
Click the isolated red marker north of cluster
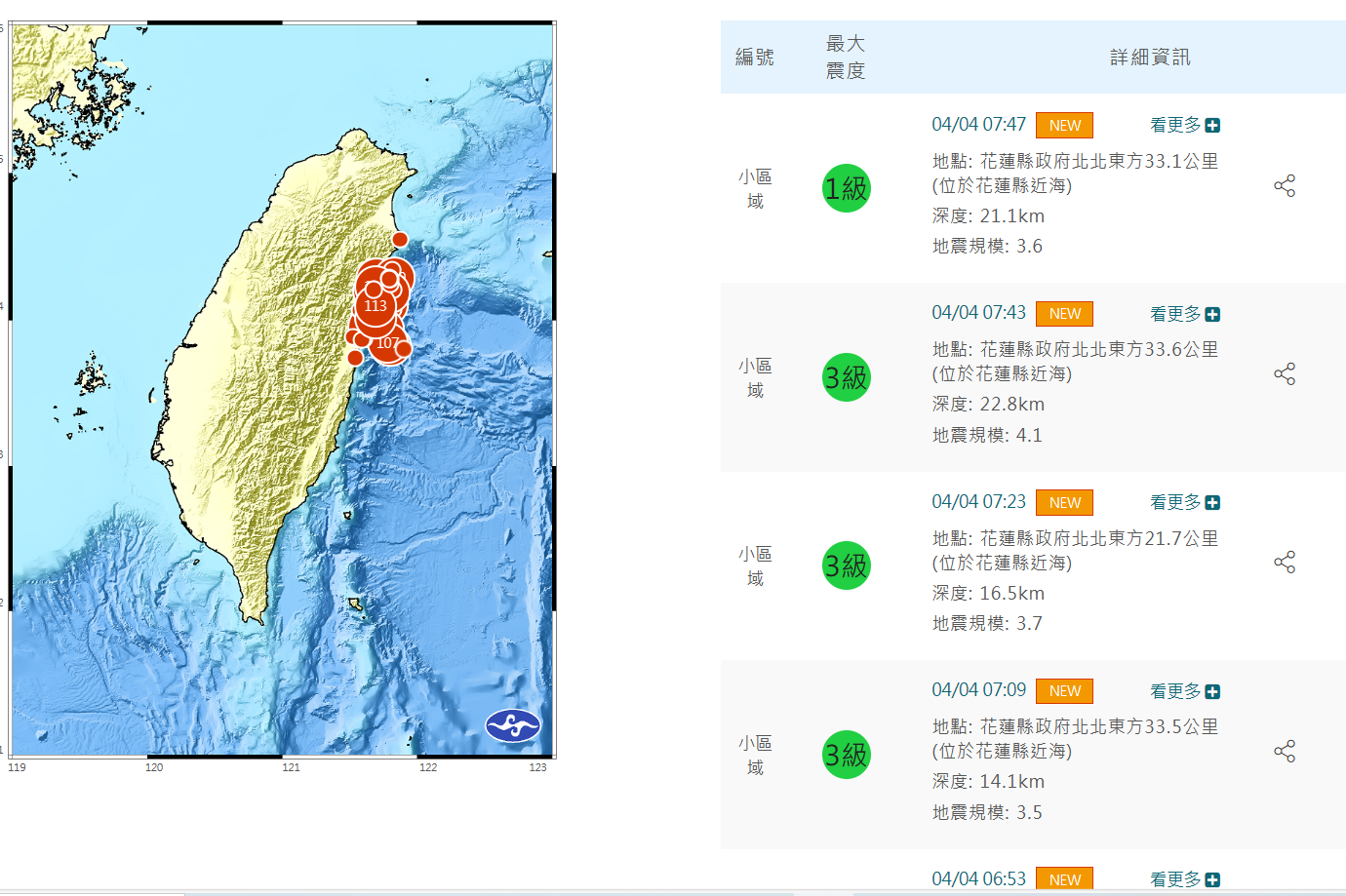point(400,240)
